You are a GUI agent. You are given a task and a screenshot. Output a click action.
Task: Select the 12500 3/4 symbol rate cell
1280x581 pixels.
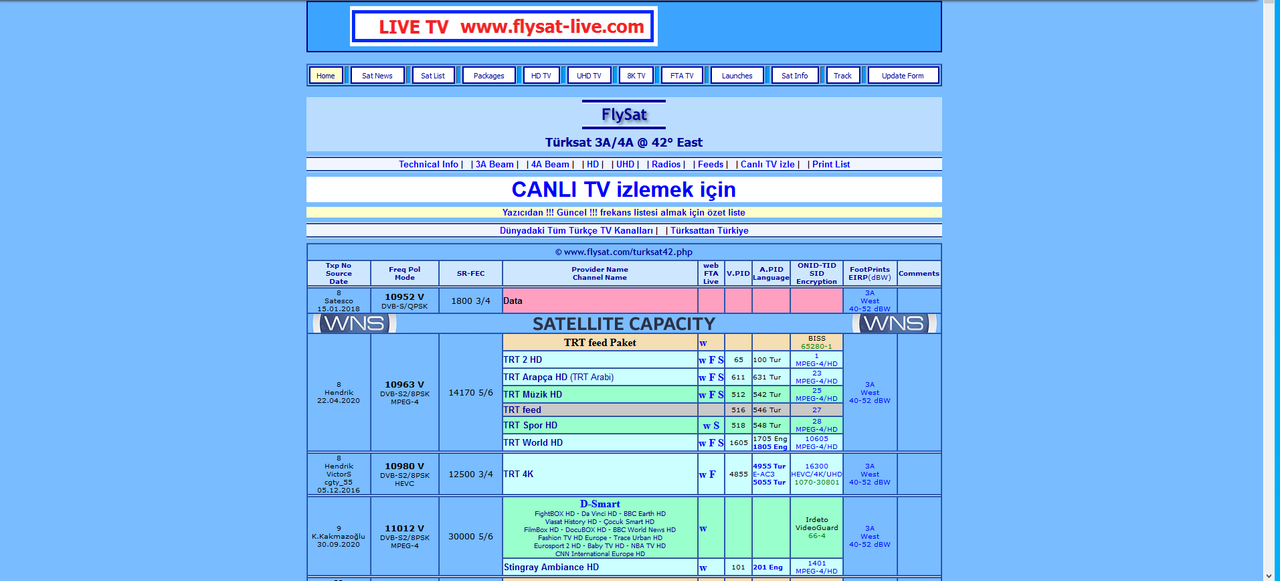click(470, 474)
